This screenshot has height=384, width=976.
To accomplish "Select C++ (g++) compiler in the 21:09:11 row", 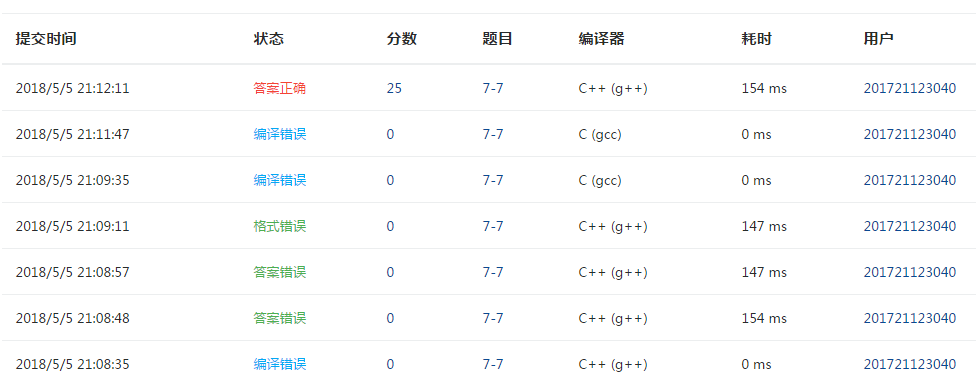I will click(x=613, y=227).
